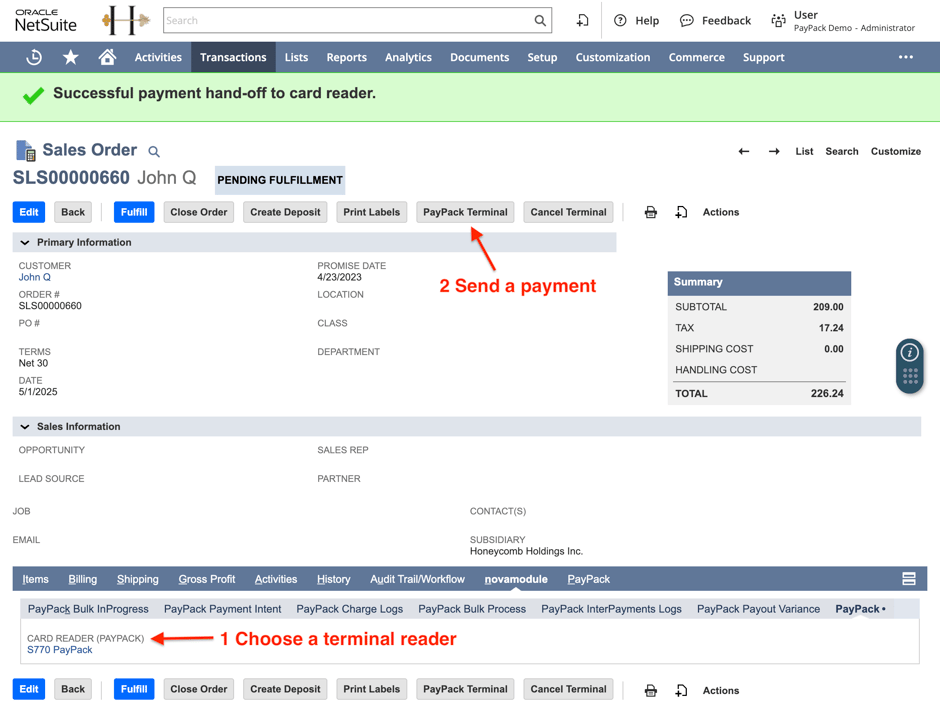Screen dimensions: 940x720
Task: Click the search magnifier in the global search
Action: pyautogui.click(x=540, y=20)
